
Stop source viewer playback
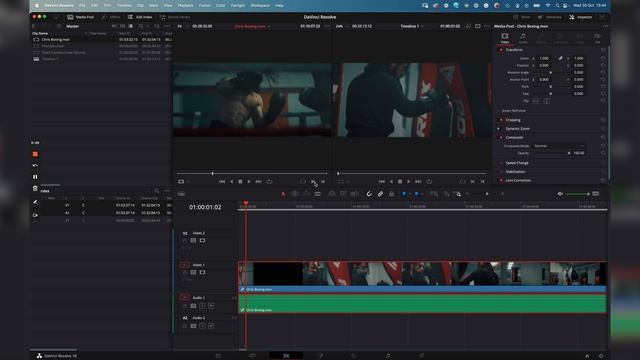pyautogui.click(x=240, y=182)
